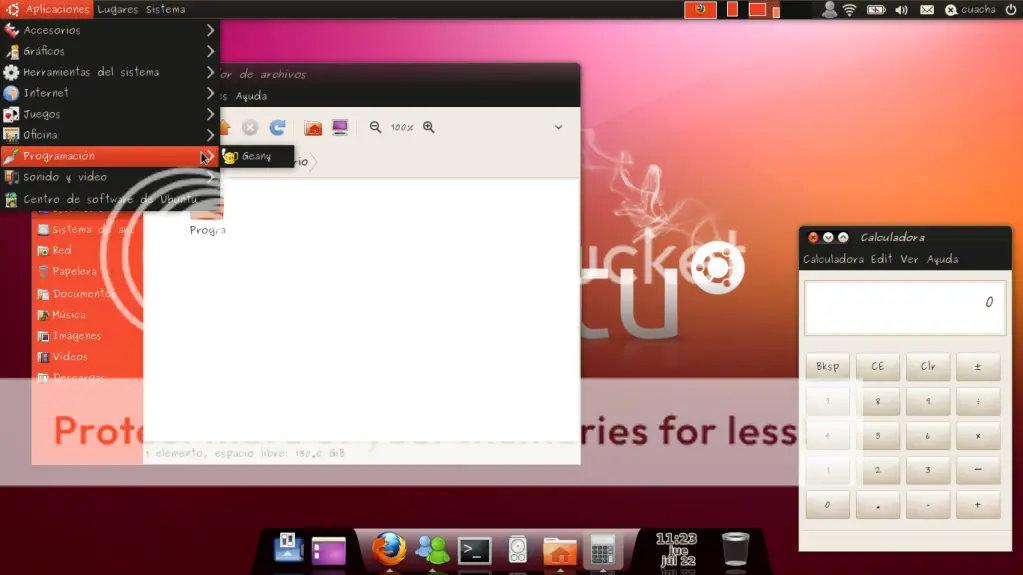
Task: Open Firefox from the dock
Action: pos(389,549)
